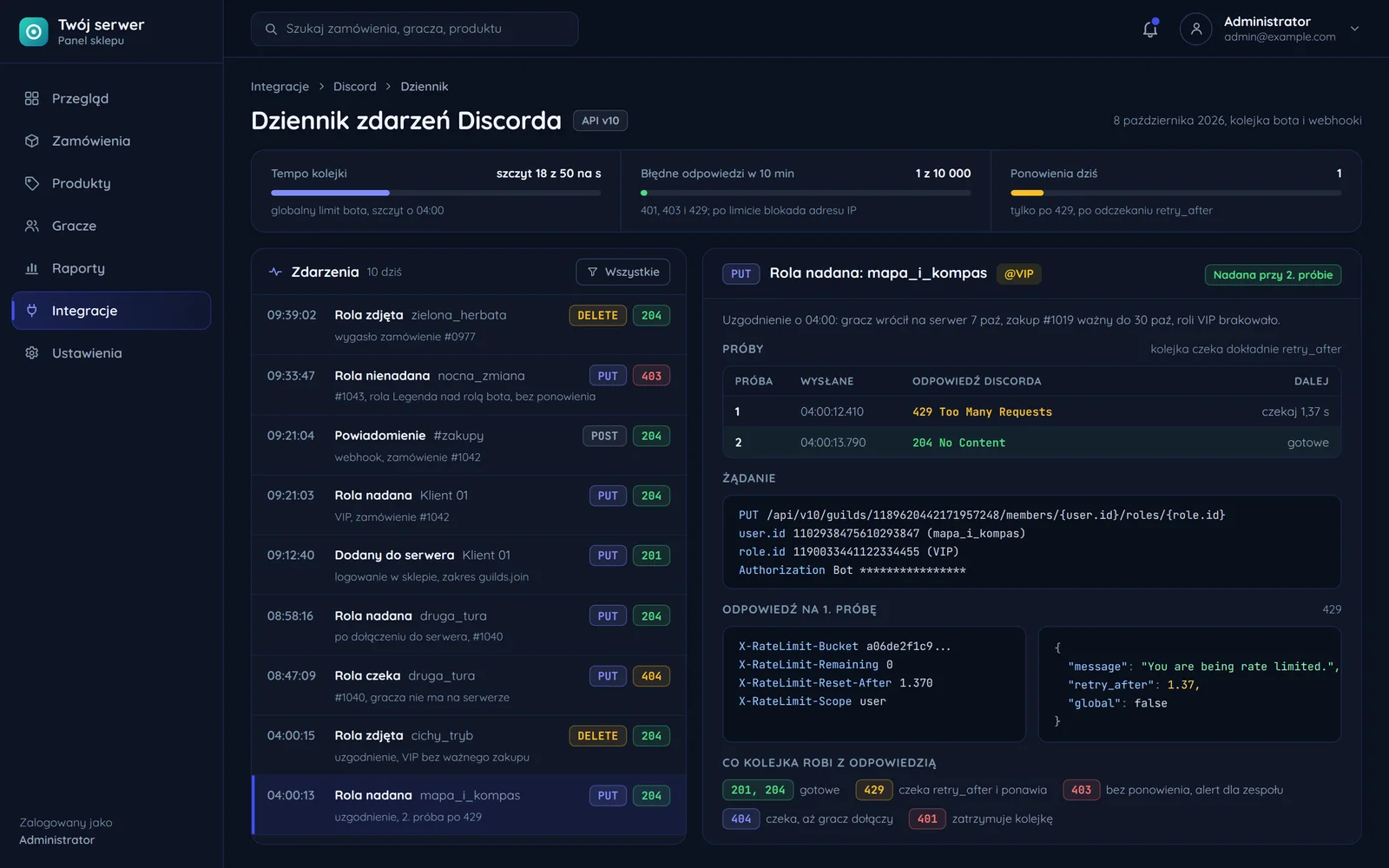Click the Twój serwer logo icon
1389x868 pixels.
34,32
